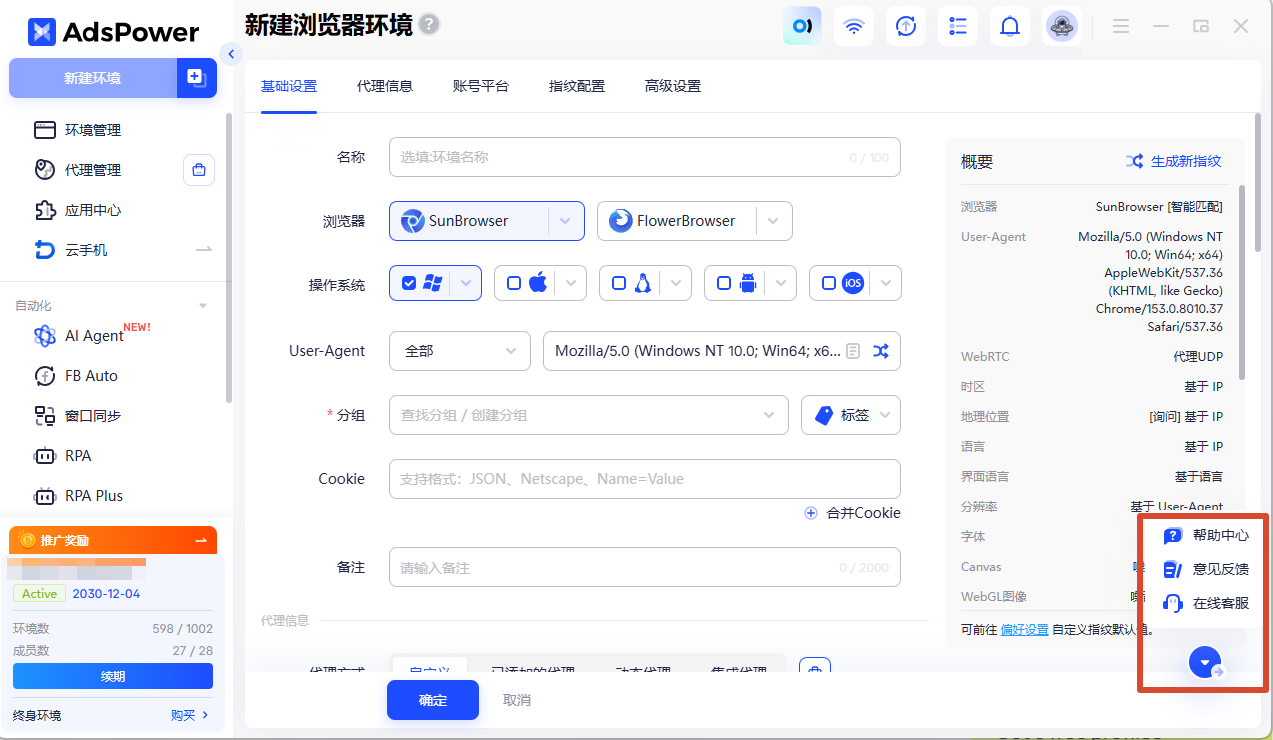Collapse the 自动化 sidebar section
The width and height of the screenshot is (1273, 740).
(x=203, y=306)
